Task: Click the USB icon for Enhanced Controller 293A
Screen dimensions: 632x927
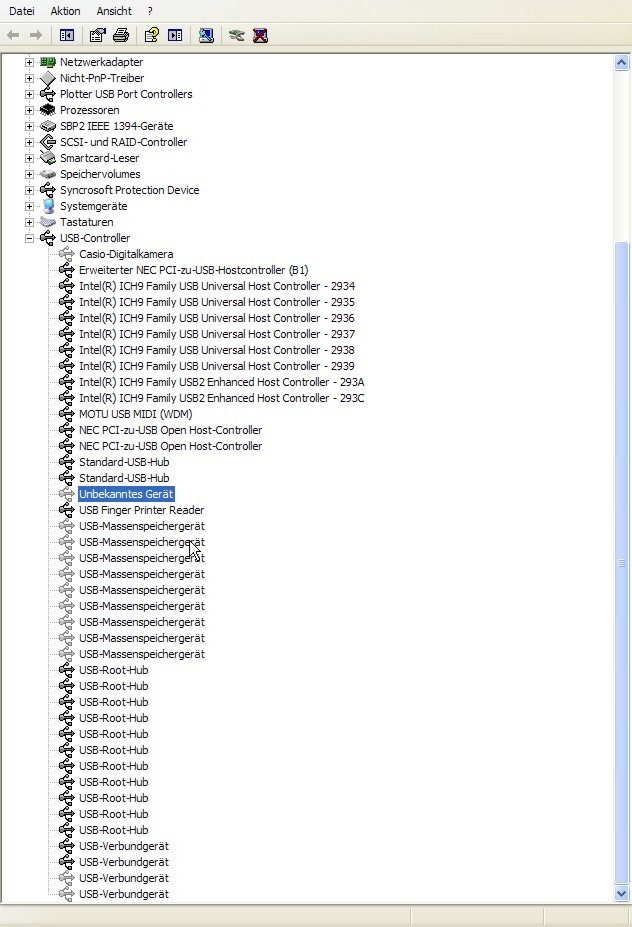Action: (66, 382)
